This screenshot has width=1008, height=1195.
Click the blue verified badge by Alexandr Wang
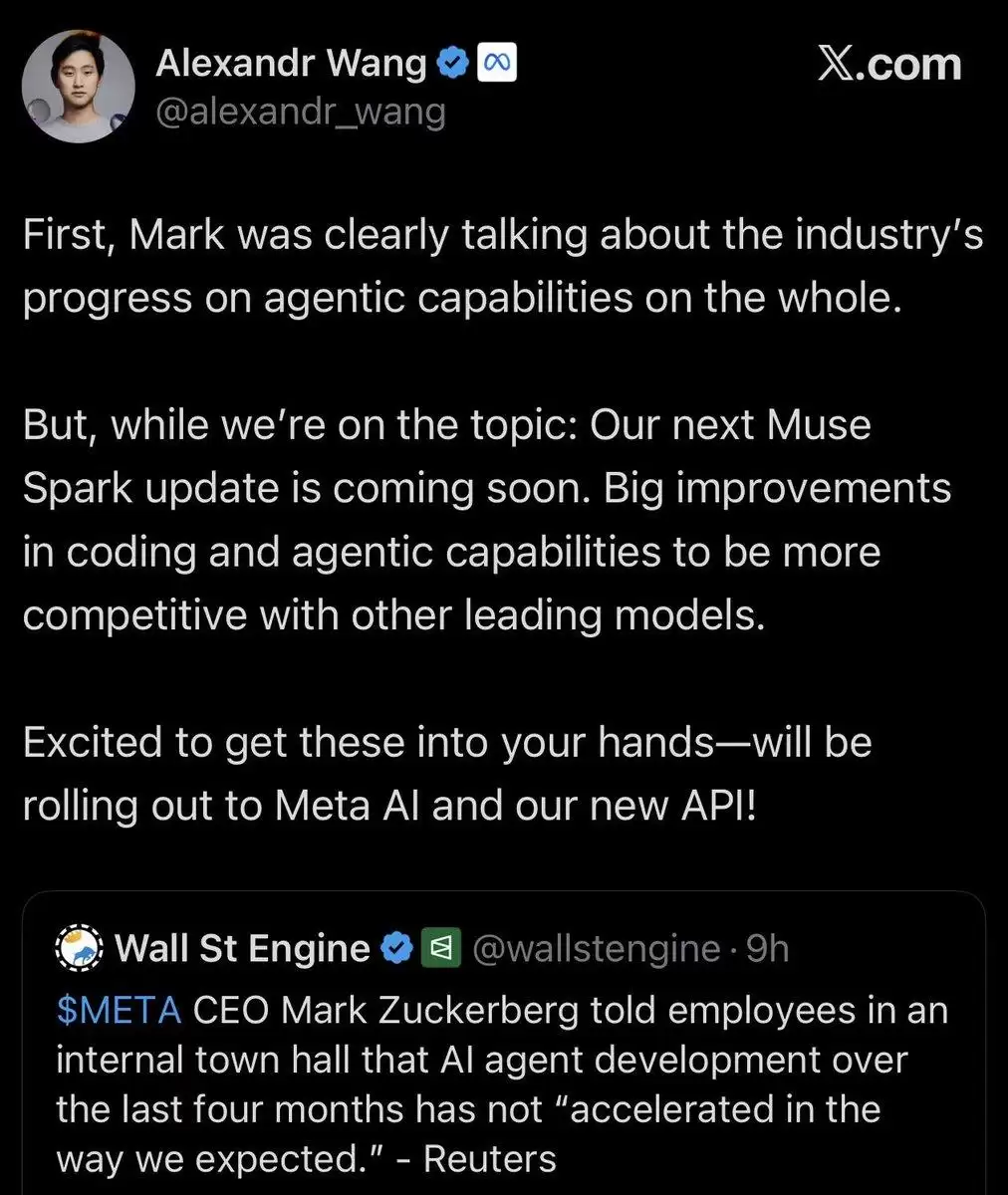click(x=452, y=64)
